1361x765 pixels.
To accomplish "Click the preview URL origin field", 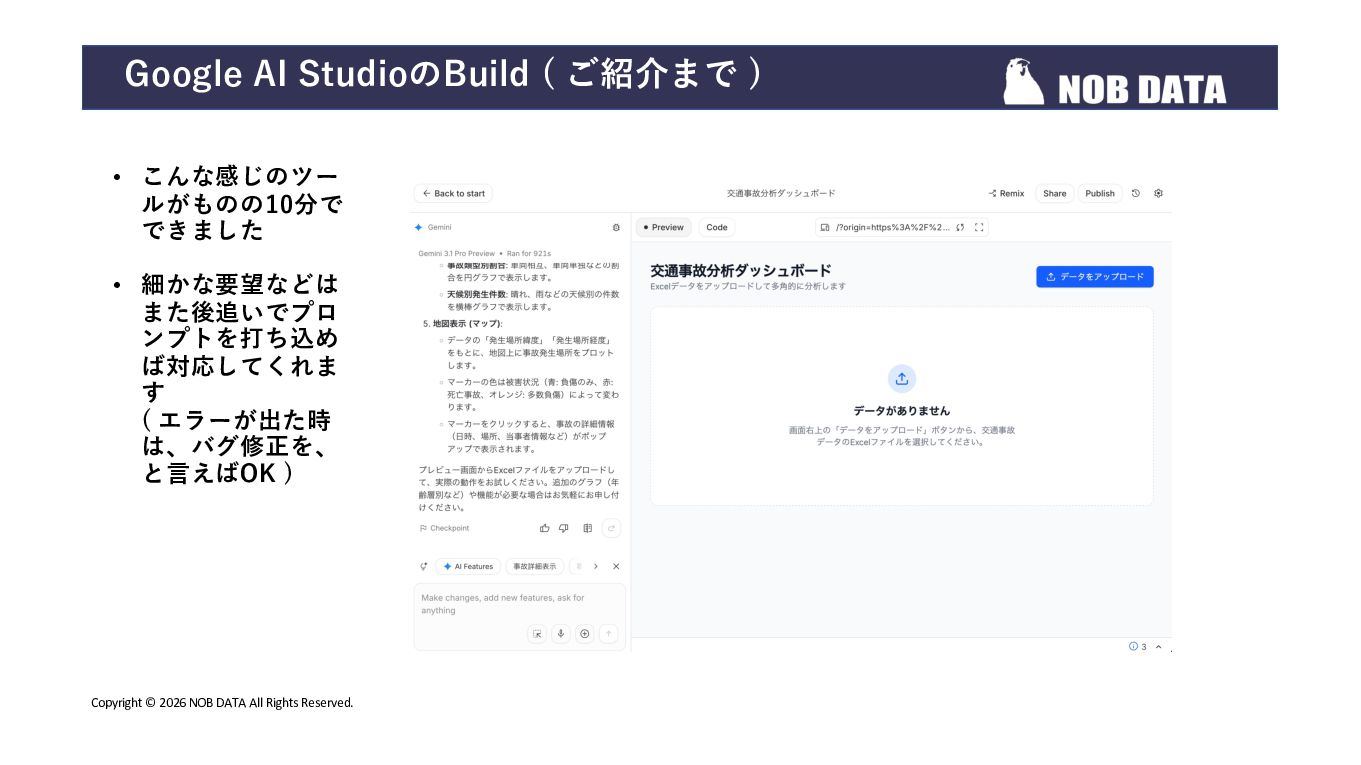I will click(892, 227).
